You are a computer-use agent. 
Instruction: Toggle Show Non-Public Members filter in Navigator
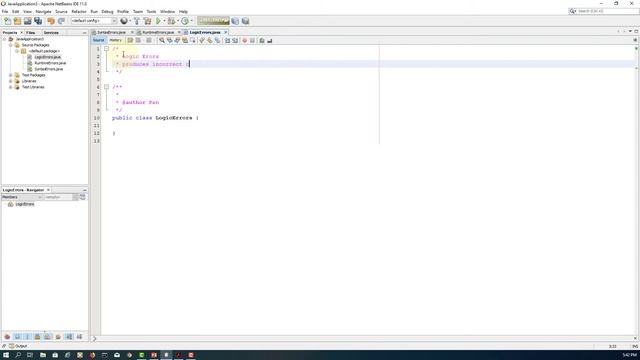pyautogui.click(x=38, y=337)
